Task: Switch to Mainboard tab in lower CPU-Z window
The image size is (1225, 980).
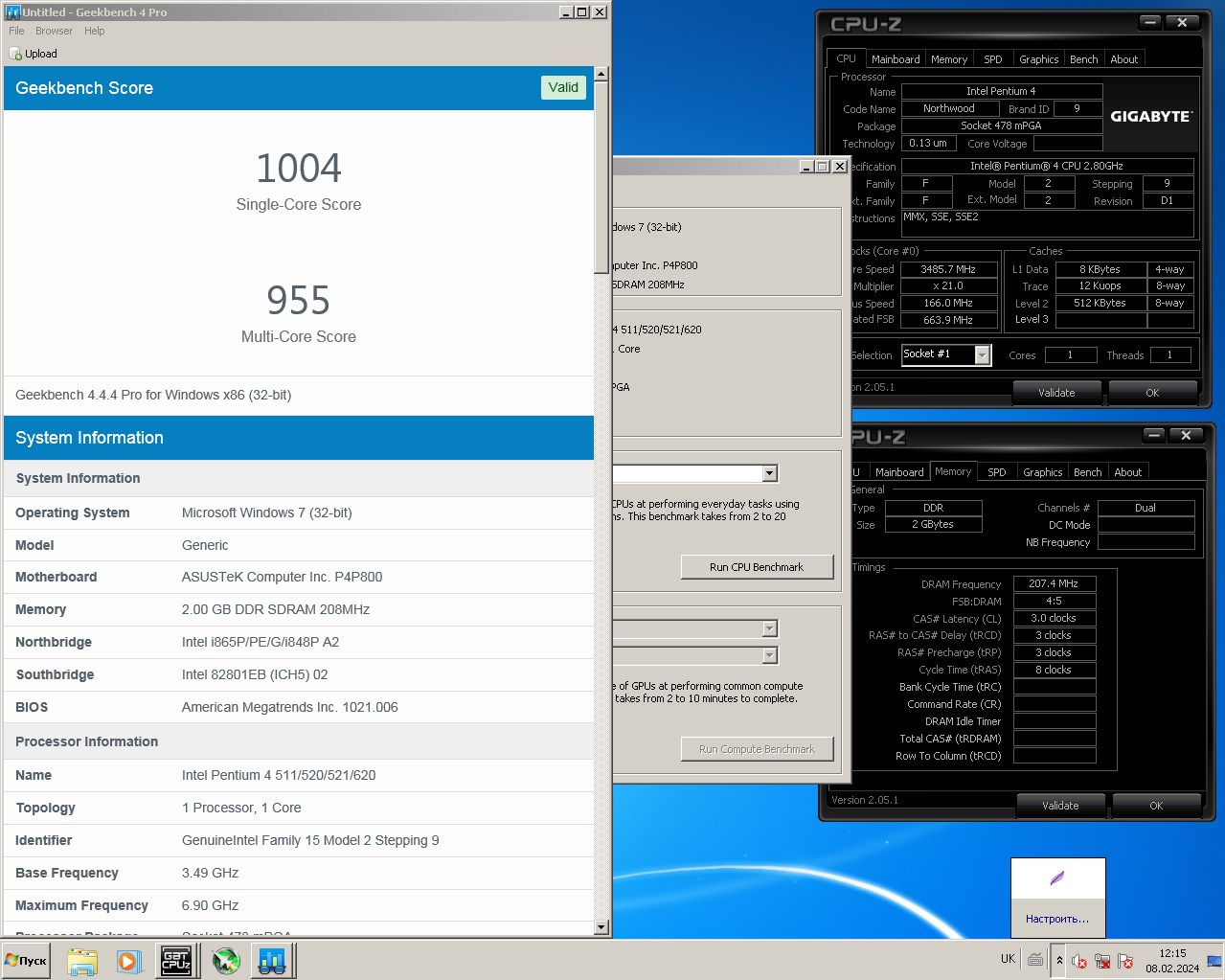Action: coord(899,472)
